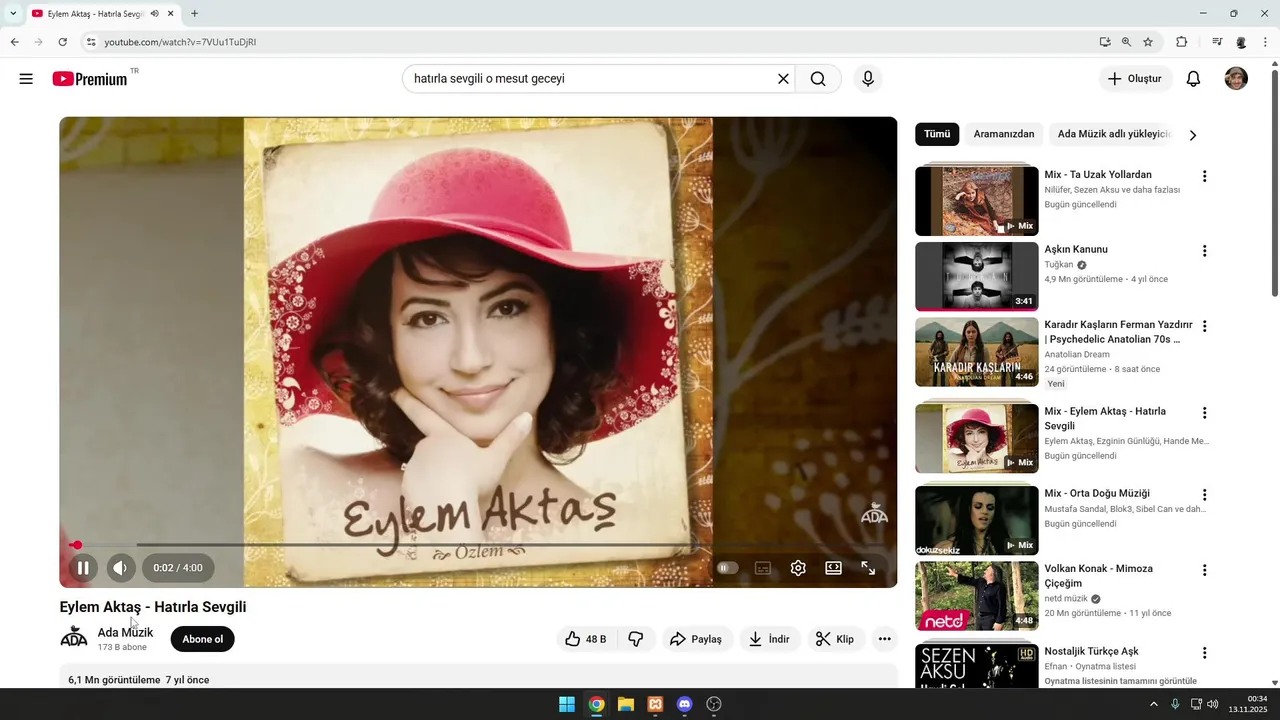Open options for Karadır Kaşların video
The height and width of the screenshot is (720, 1280).
tap(1204, 326)
